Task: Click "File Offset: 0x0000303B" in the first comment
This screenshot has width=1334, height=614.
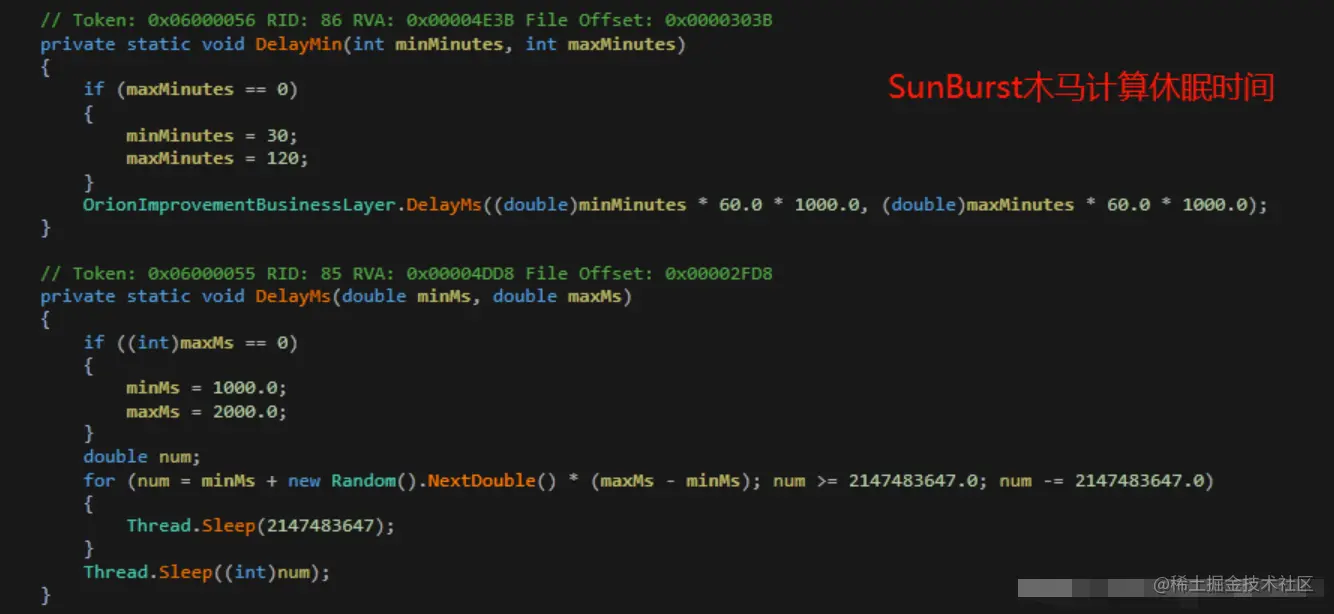Action: (647, 20)
